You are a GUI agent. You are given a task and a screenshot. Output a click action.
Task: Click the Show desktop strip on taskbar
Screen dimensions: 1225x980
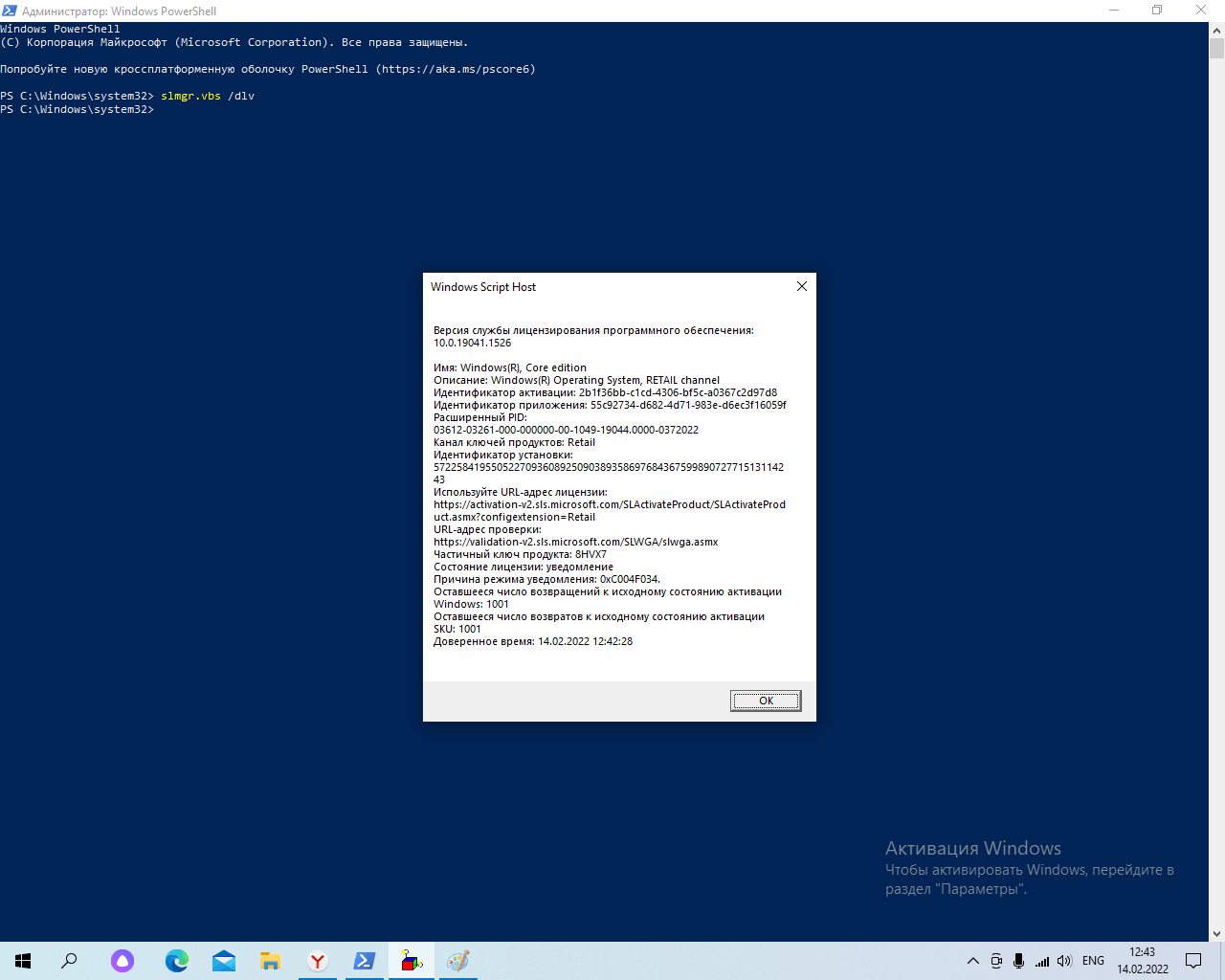coord(1222,961)
